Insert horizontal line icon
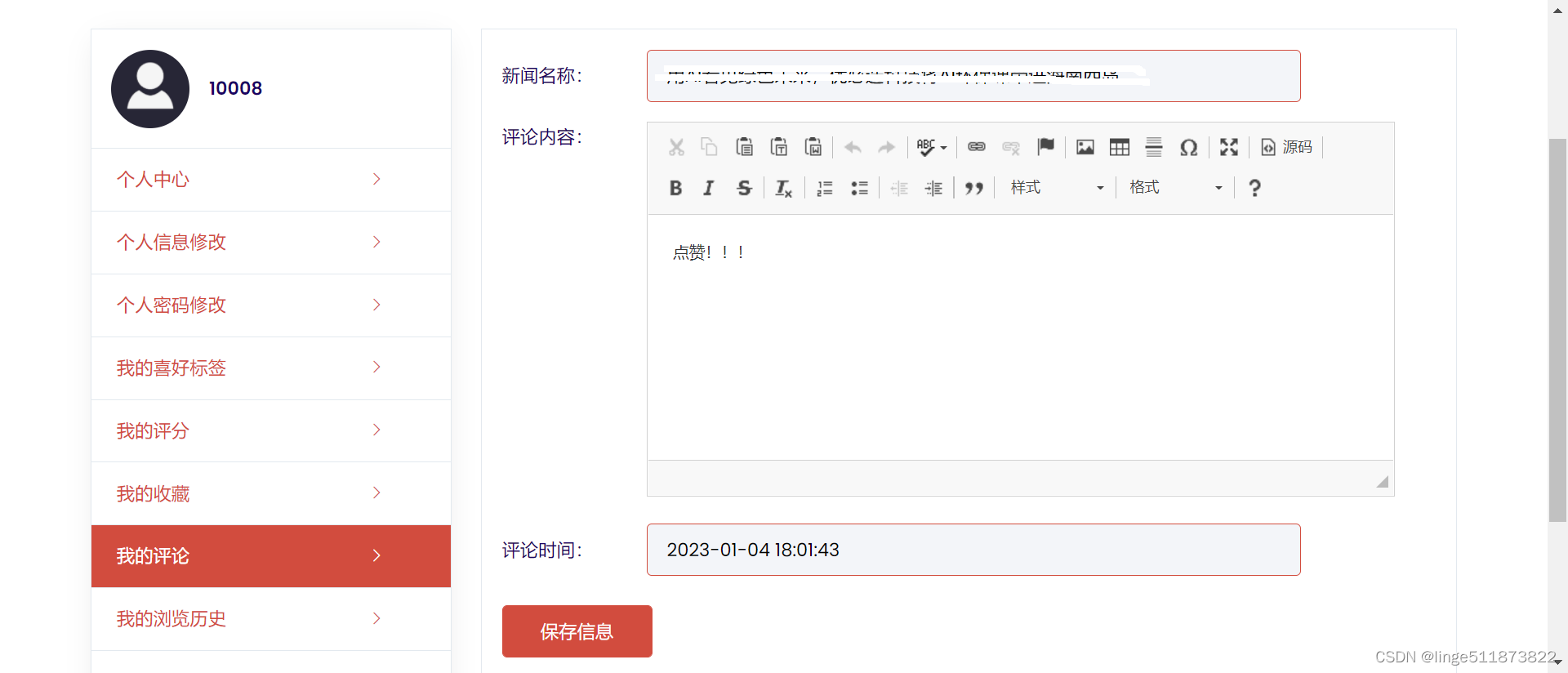Viewport: 1568px width, 673px height. click(1154, 147)
